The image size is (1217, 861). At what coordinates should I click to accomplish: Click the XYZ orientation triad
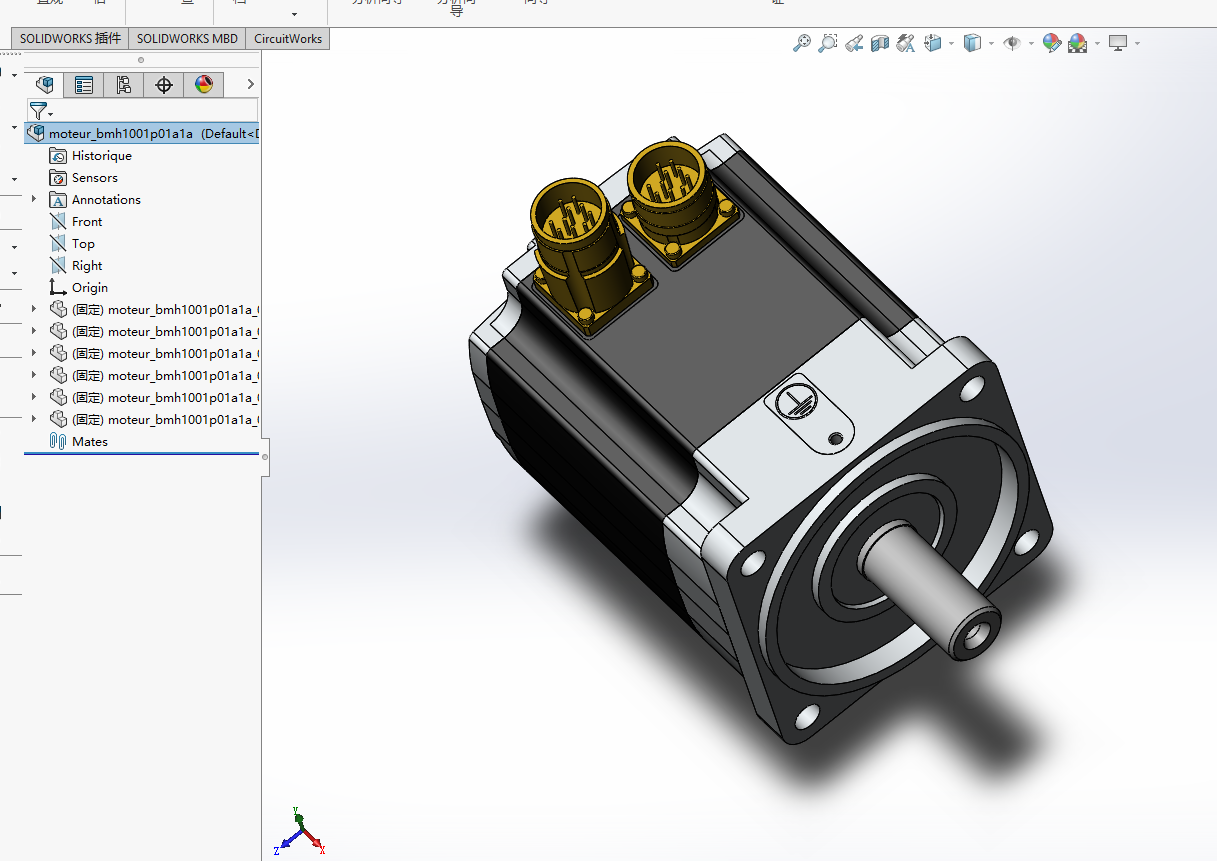(299, 831)
